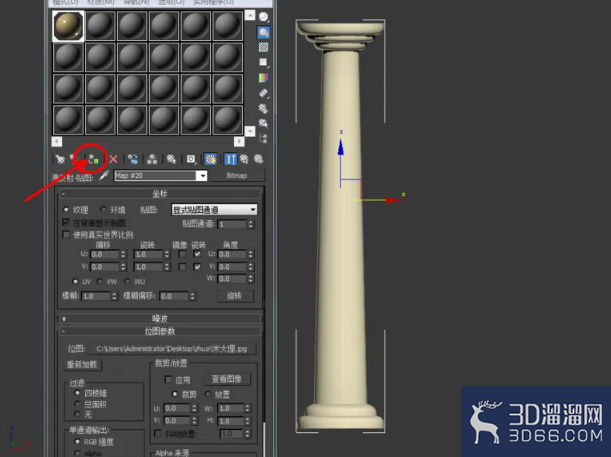Click the Make Material Copy icon
611x457 pixels.
[133, 159]
